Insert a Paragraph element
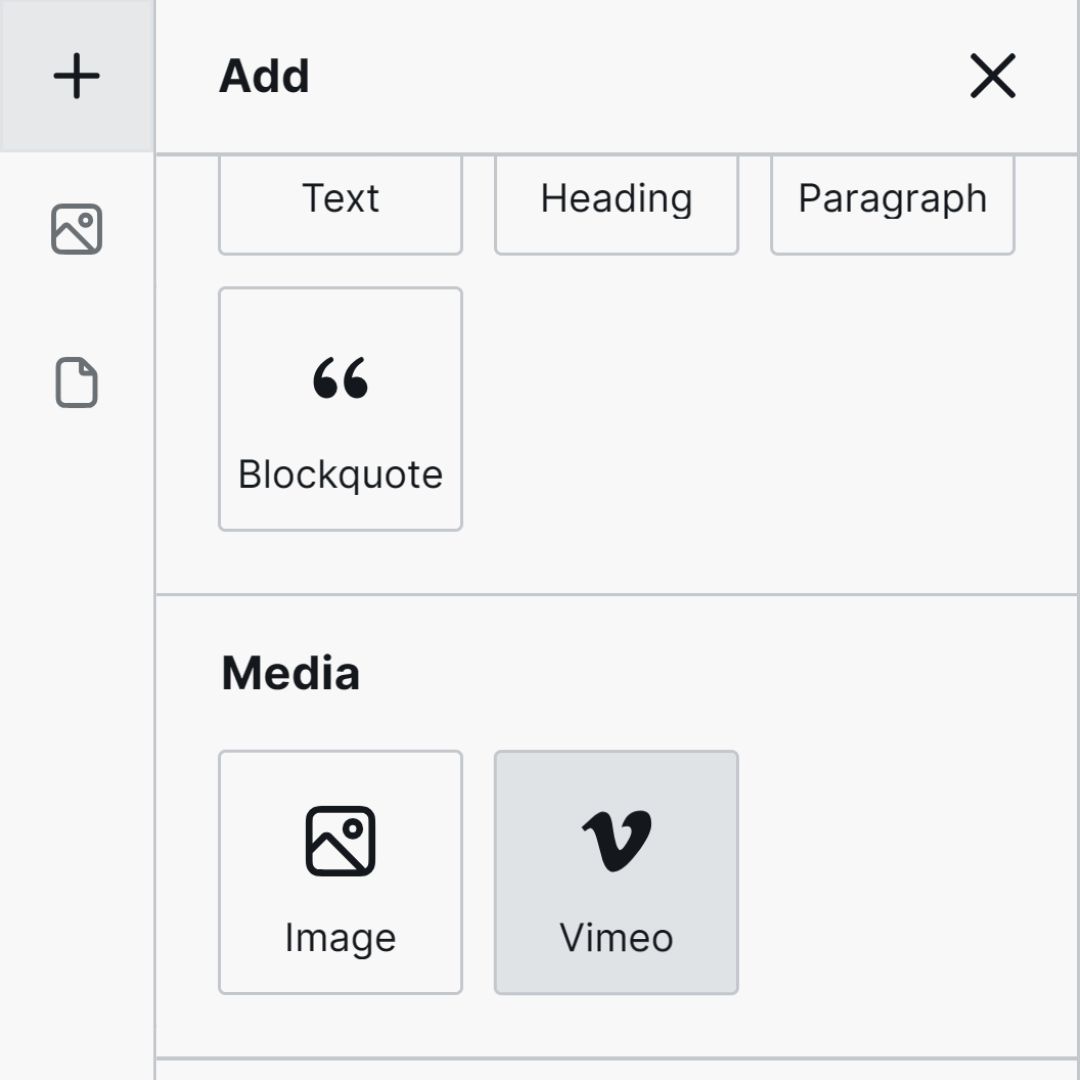1080x1080 pixels. coord(893,205)
